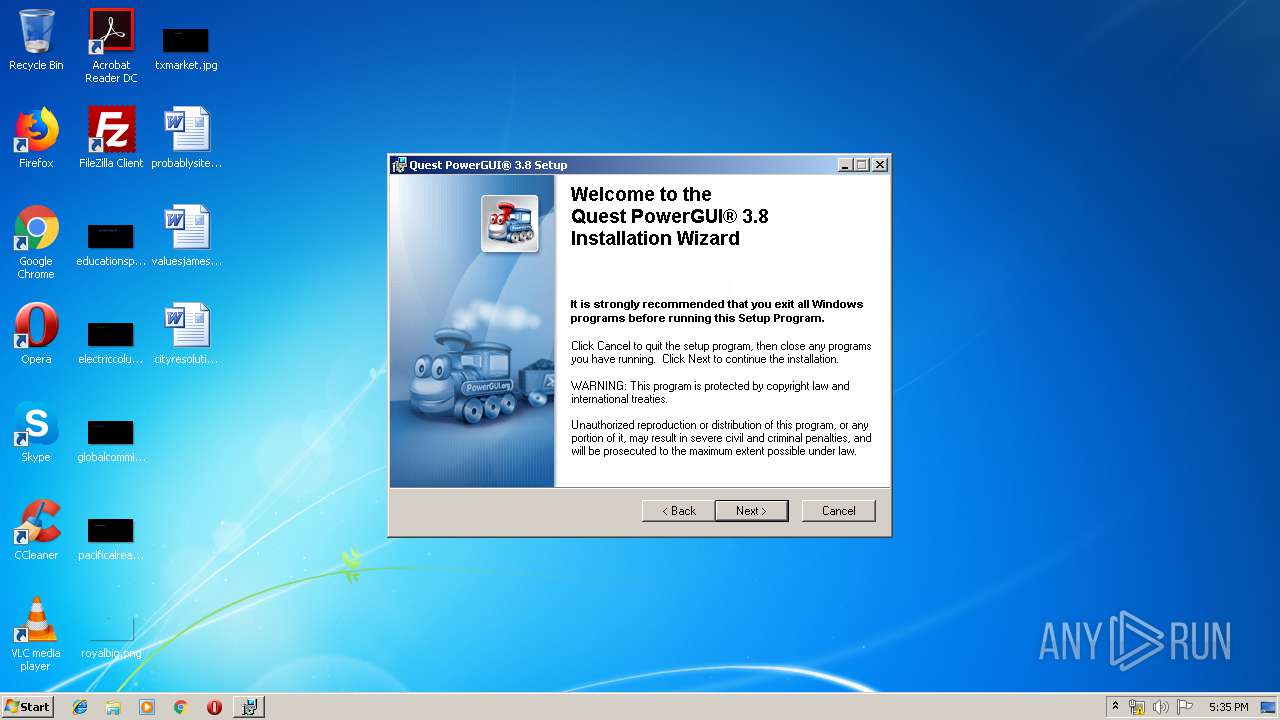Screen dimensions: 1280x720
Task: Select the pacificalrea file icon
Action: [x=111, y=540]
